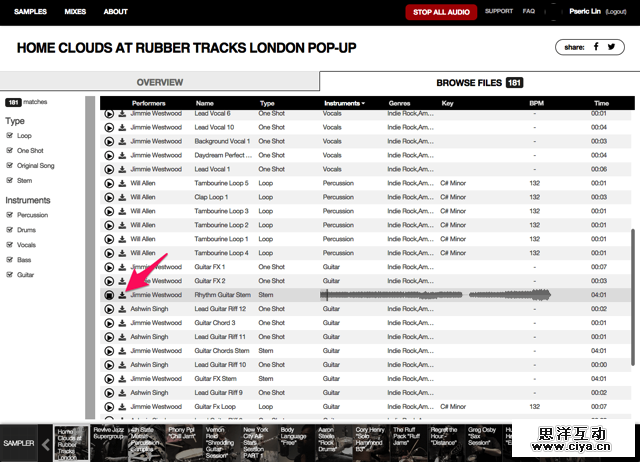The image size is (640, 462).
Task: Play Guitar FX 1 sample
Action: [x=109, y=267]
